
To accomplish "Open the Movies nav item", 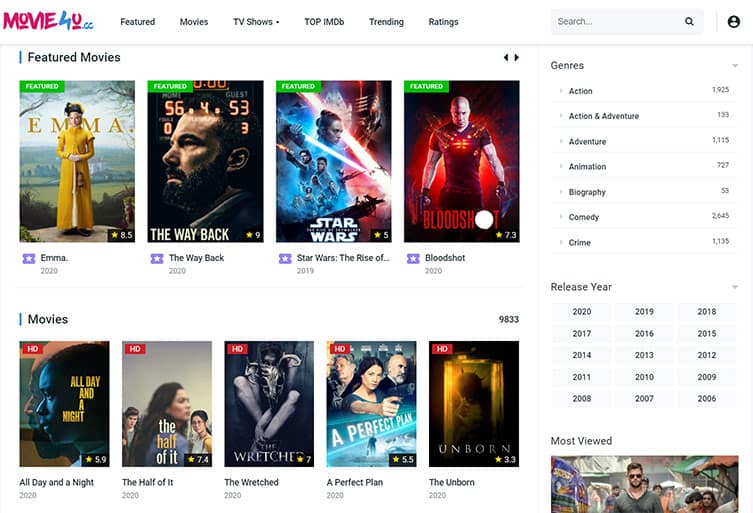I will click(x=194, y=22).
